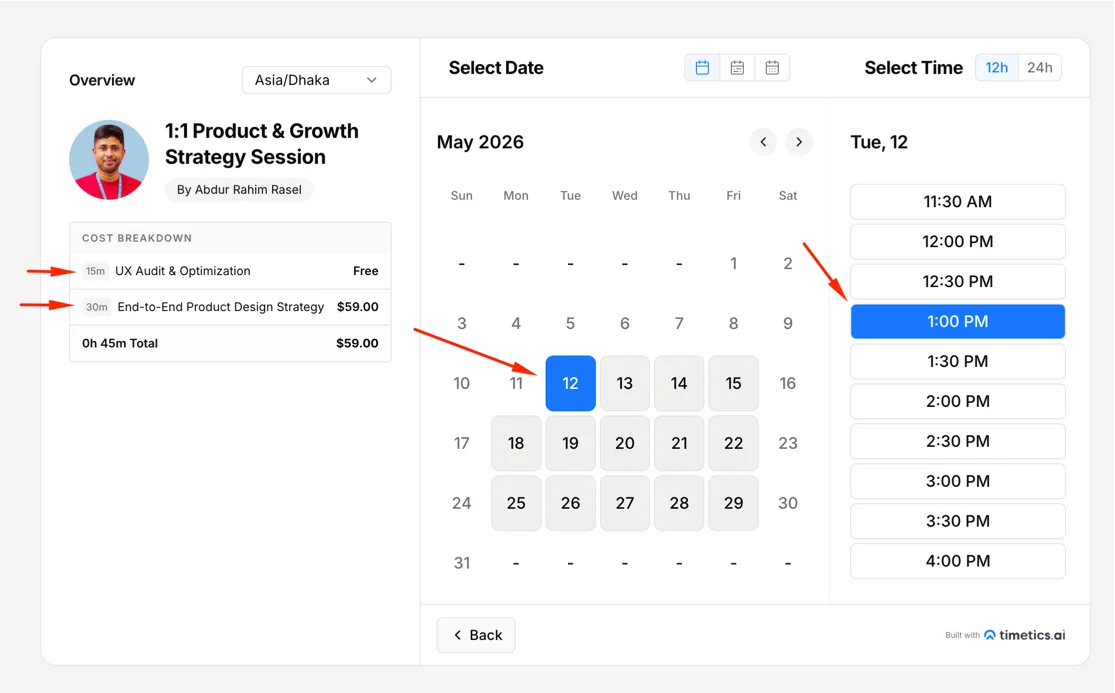Click the UX Audit & Optimization row
Viewport: 1115px width, 693px height.
coord(230,272)
